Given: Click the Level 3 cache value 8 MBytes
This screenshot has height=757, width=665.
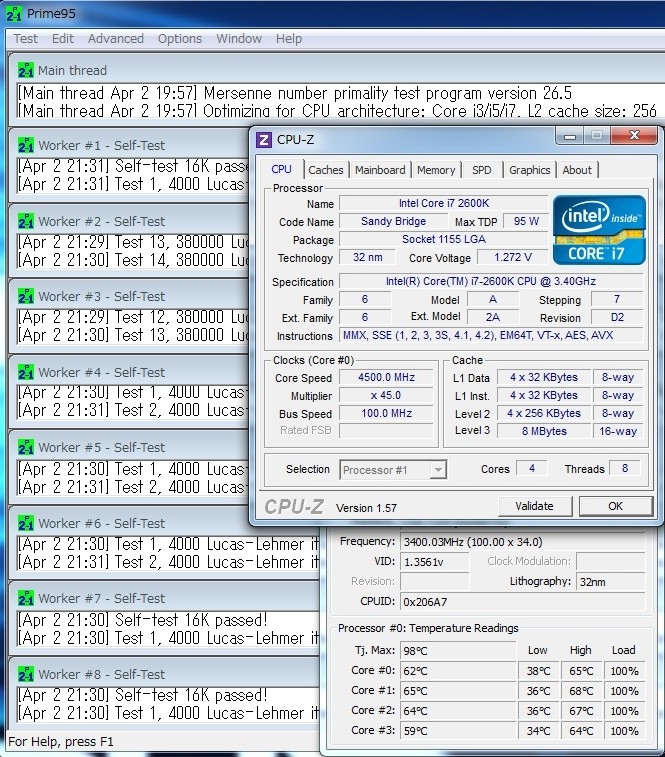Looking at the screenshot, I should 544,431.
